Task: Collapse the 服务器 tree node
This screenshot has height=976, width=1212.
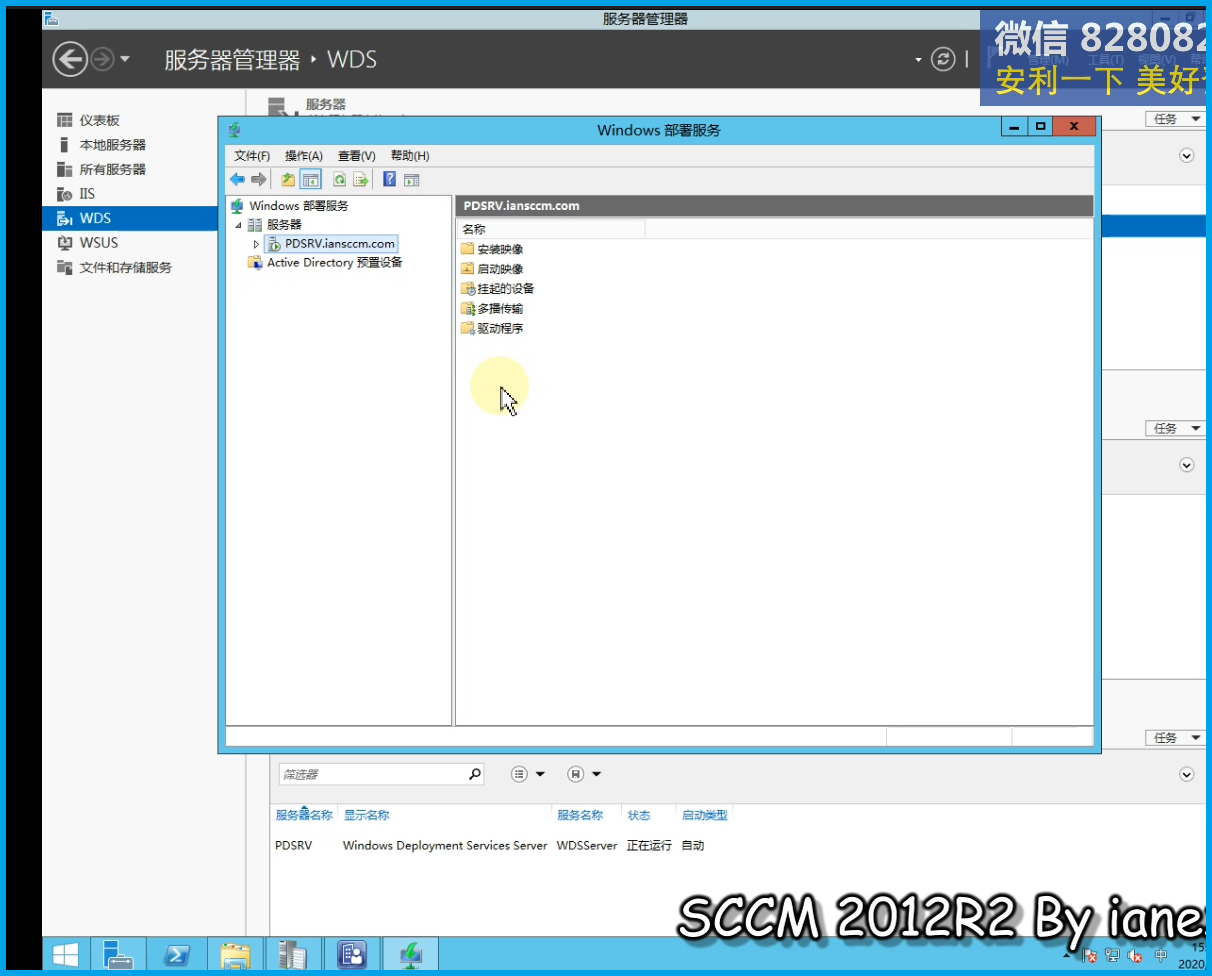Action: (238, 225)
